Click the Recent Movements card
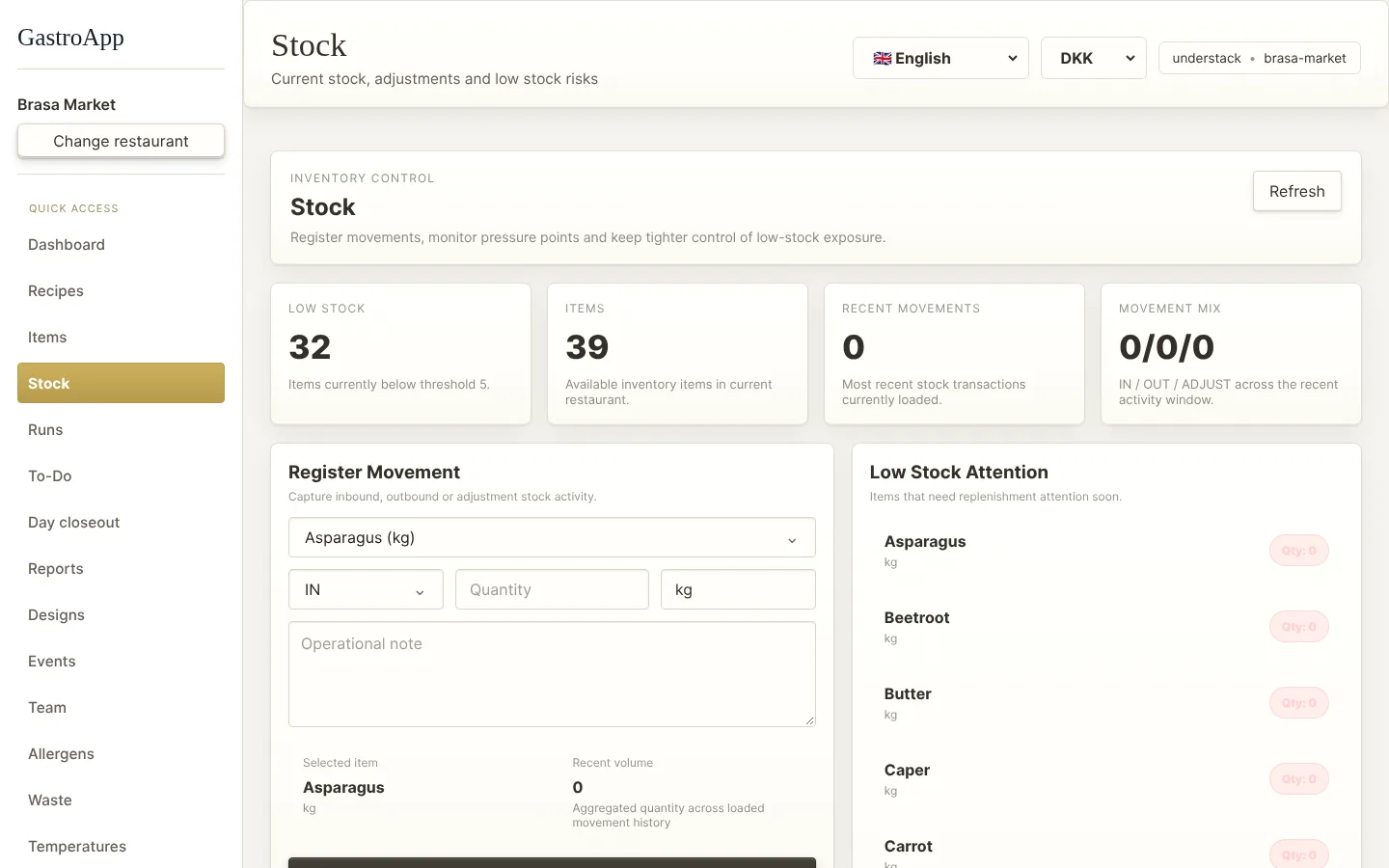The height and width of the screenshot is (868, 1389). (954, 353)
